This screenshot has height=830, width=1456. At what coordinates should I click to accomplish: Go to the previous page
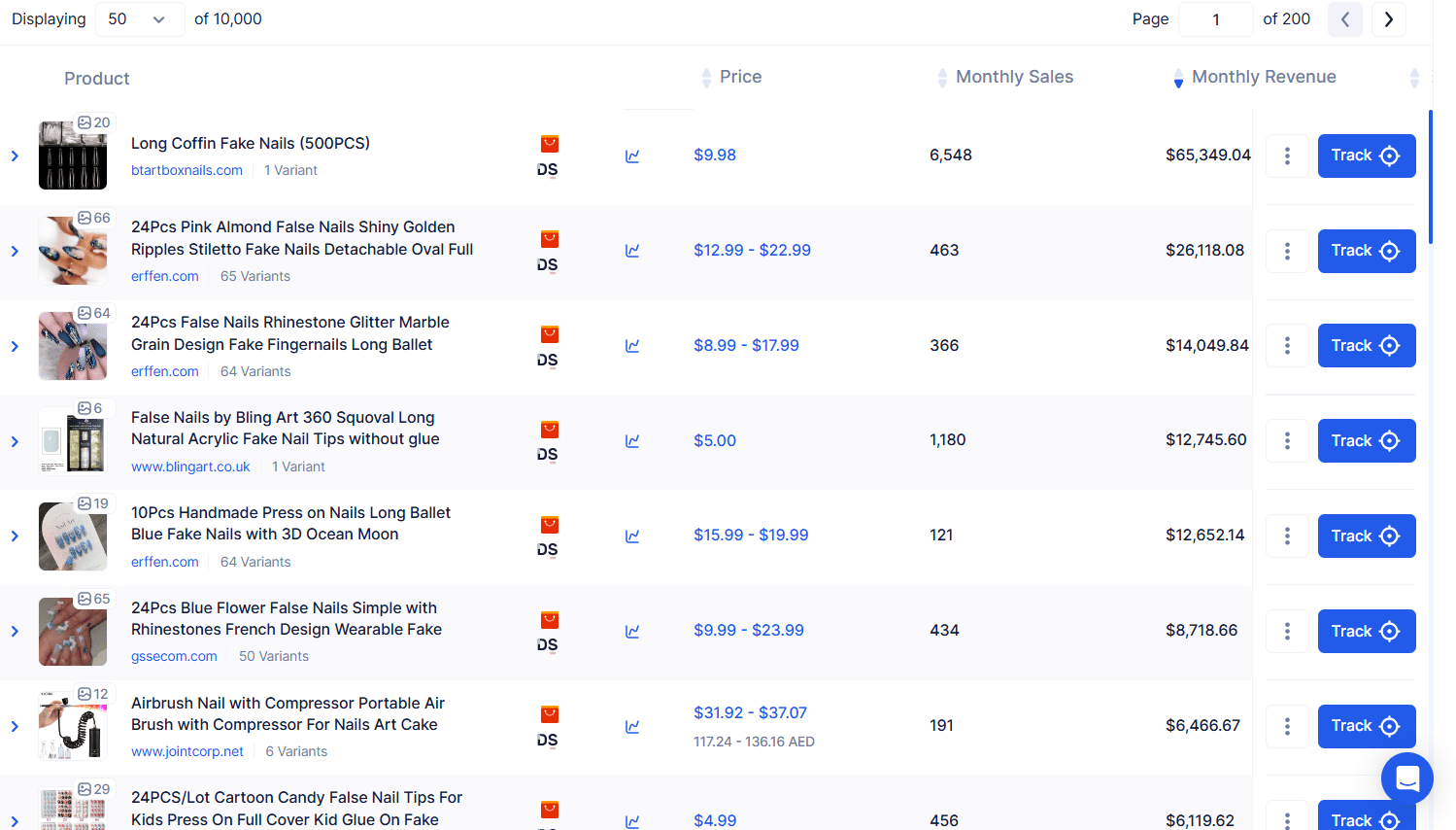(1345, 19)
